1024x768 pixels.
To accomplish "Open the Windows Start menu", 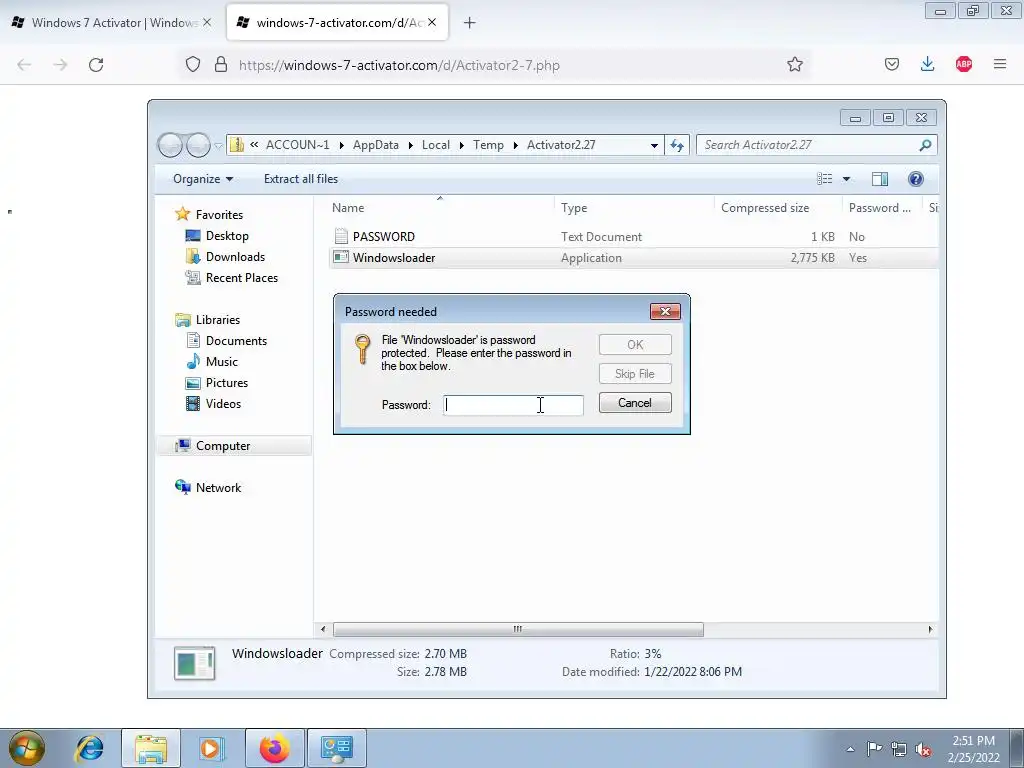I will (26, 748).
